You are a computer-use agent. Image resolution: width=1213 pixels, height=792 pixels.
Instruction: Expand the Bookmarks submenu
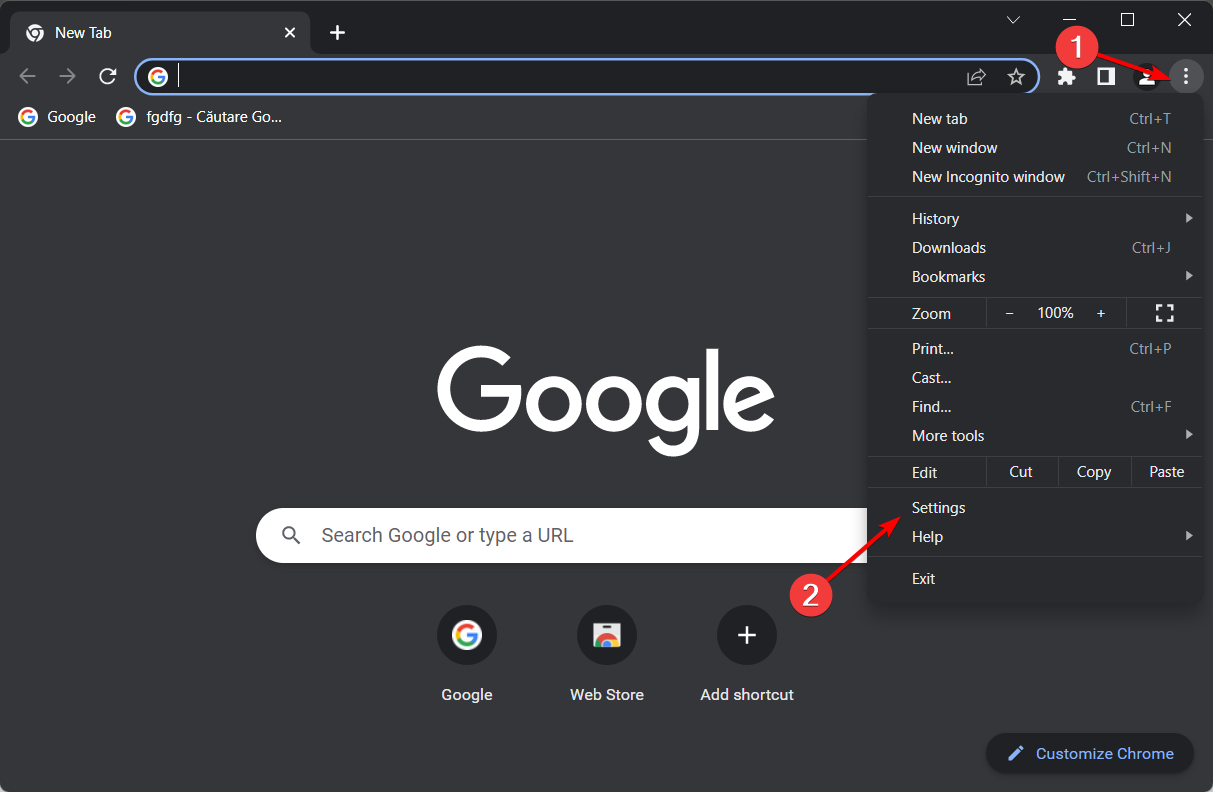point(1035,276)
